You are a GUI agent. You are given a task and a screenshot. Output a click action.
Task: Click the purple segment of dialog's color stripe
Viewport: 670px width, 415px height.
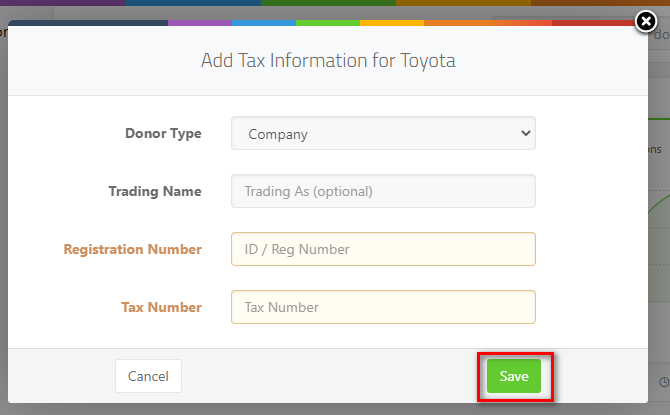coord(200,23)
